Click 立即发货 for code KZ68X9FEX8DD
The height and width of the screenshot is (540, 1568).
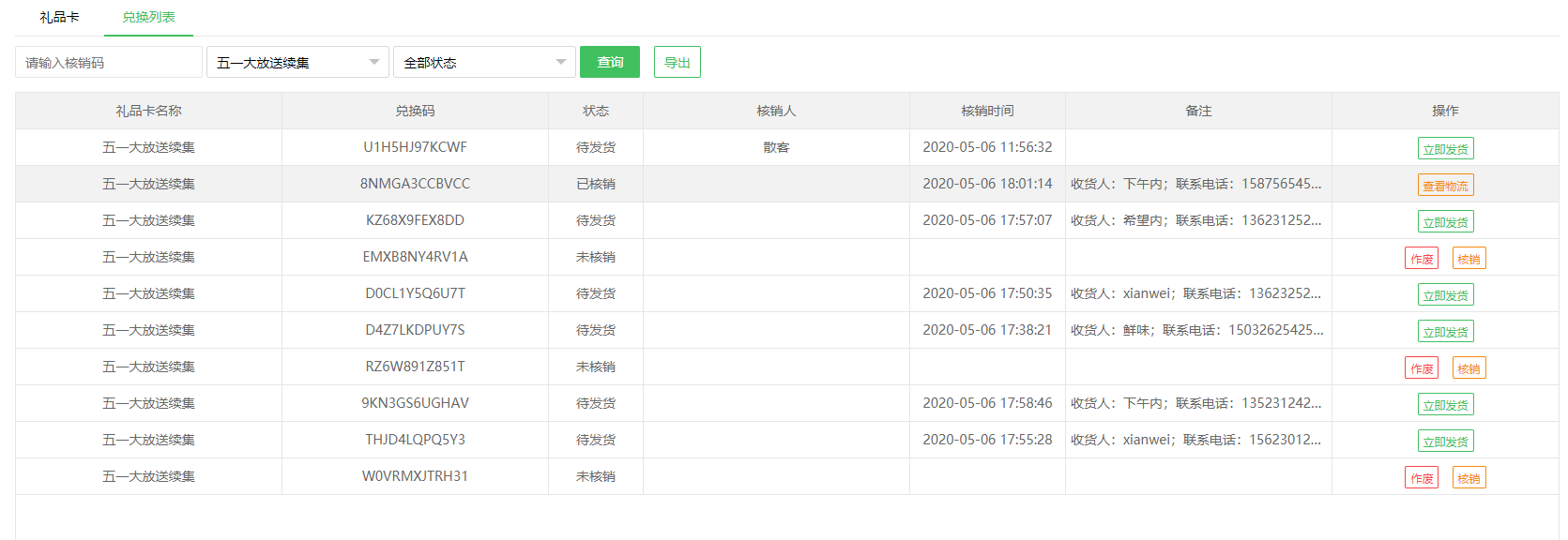1445,222
